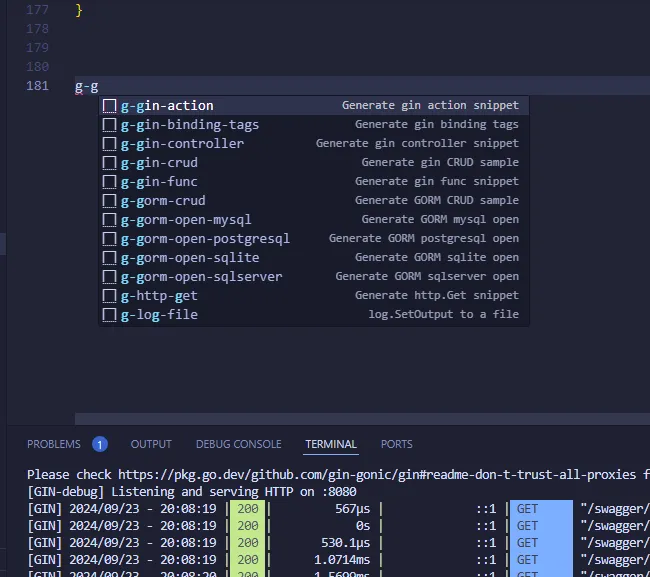
Task: Place cursor on editor line 181
Action: [300, 86]
